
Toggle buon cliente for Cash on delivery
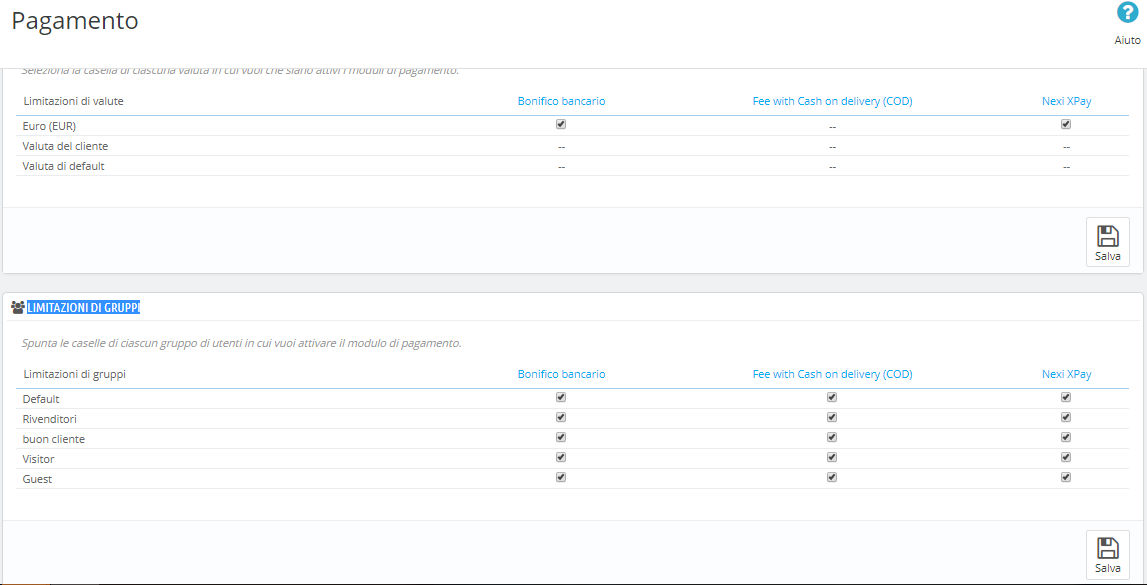pyautogui.click(x=832, y=437)
